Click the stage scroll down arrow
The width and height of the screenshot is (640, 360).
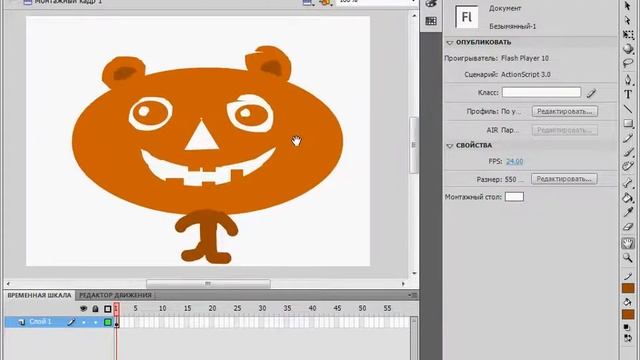point(414,273)
